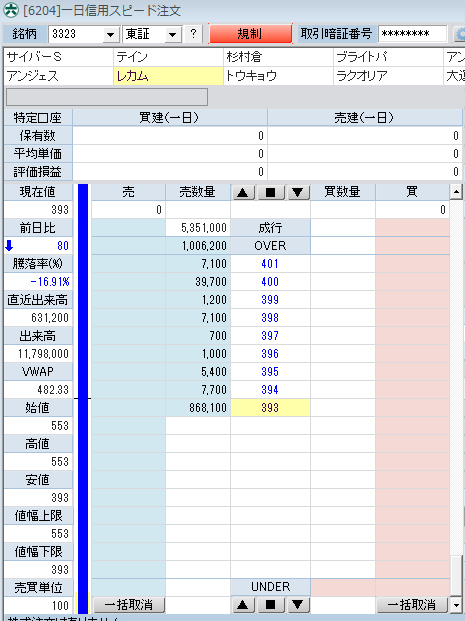Click the top down-arrow price scroll button
The image size is (465, 621).
pyautogui.click(x=298, y=192)
